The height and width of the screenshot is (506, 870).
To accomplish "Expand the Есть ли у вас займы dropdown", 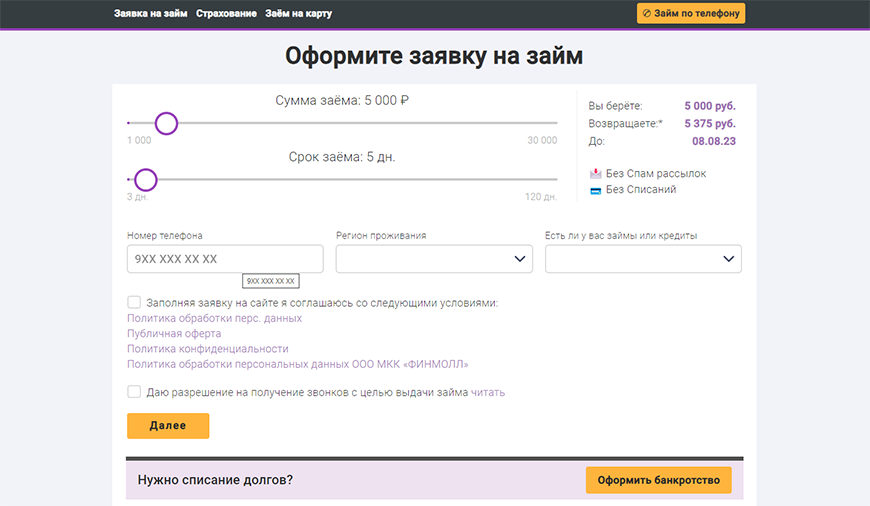I will click(642, 259).
